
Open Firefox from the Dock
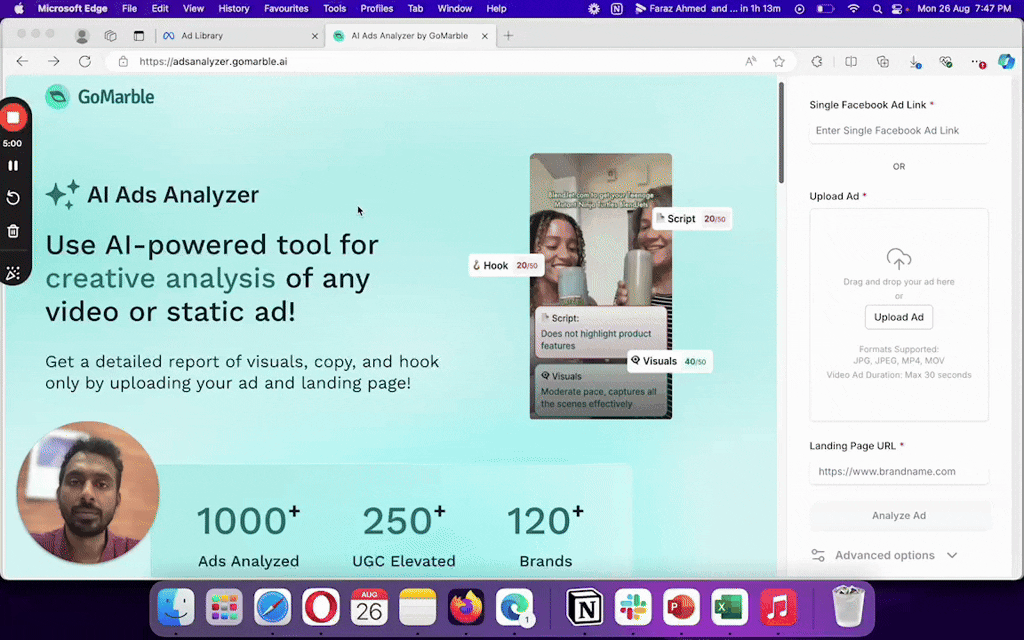[466, 607]
